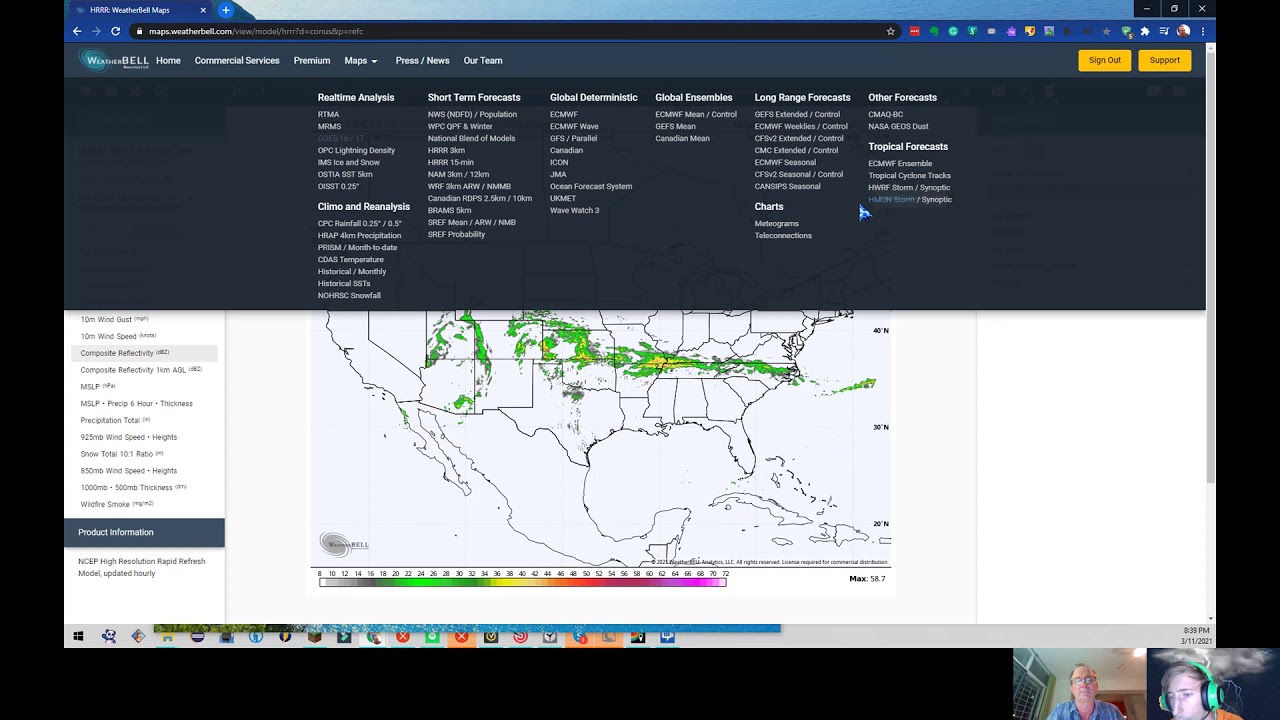
Task: Open MRMS under Realtime Analysis
Action: (x=329, y=126)
